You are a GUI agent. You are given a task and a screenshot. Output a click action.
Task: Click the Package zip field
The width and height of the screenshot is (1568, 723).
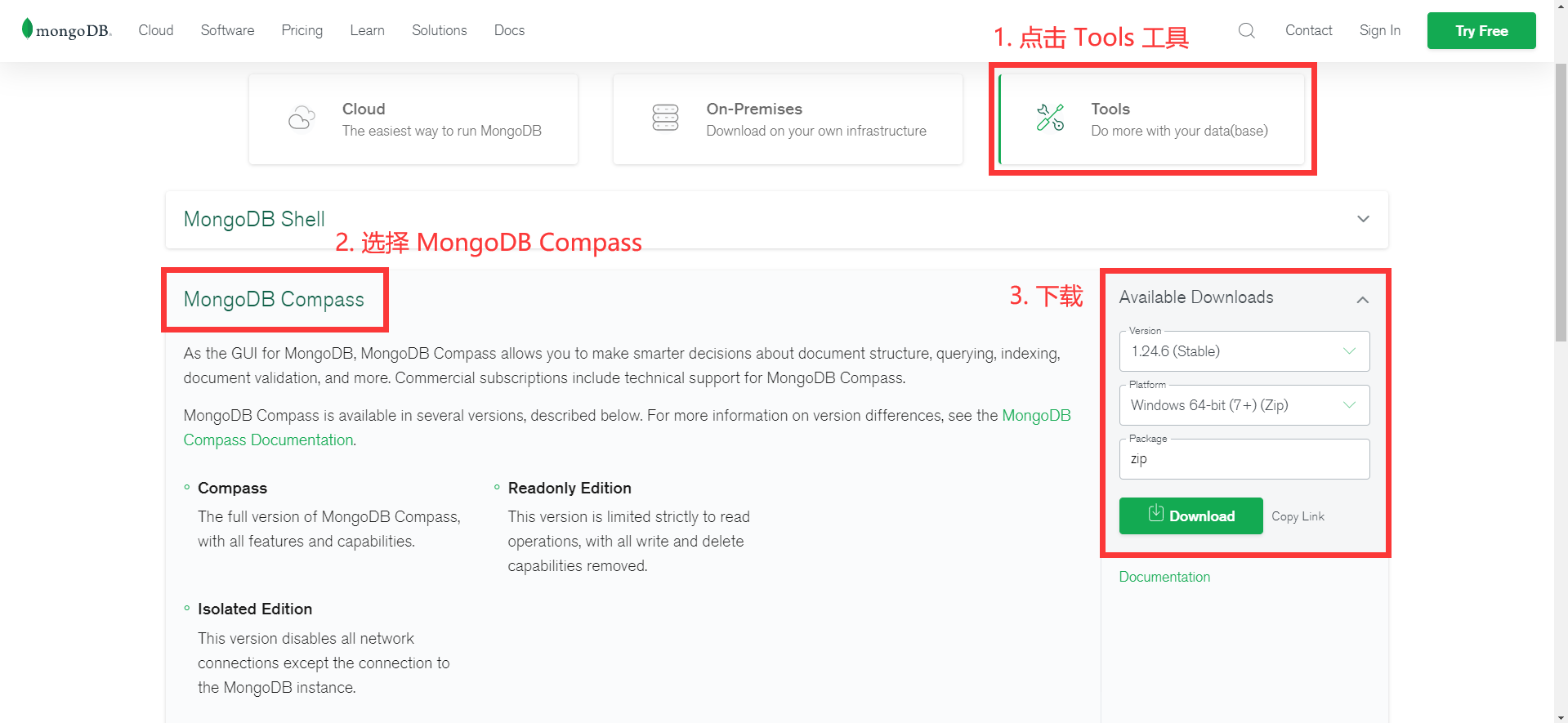(1244, 459)
